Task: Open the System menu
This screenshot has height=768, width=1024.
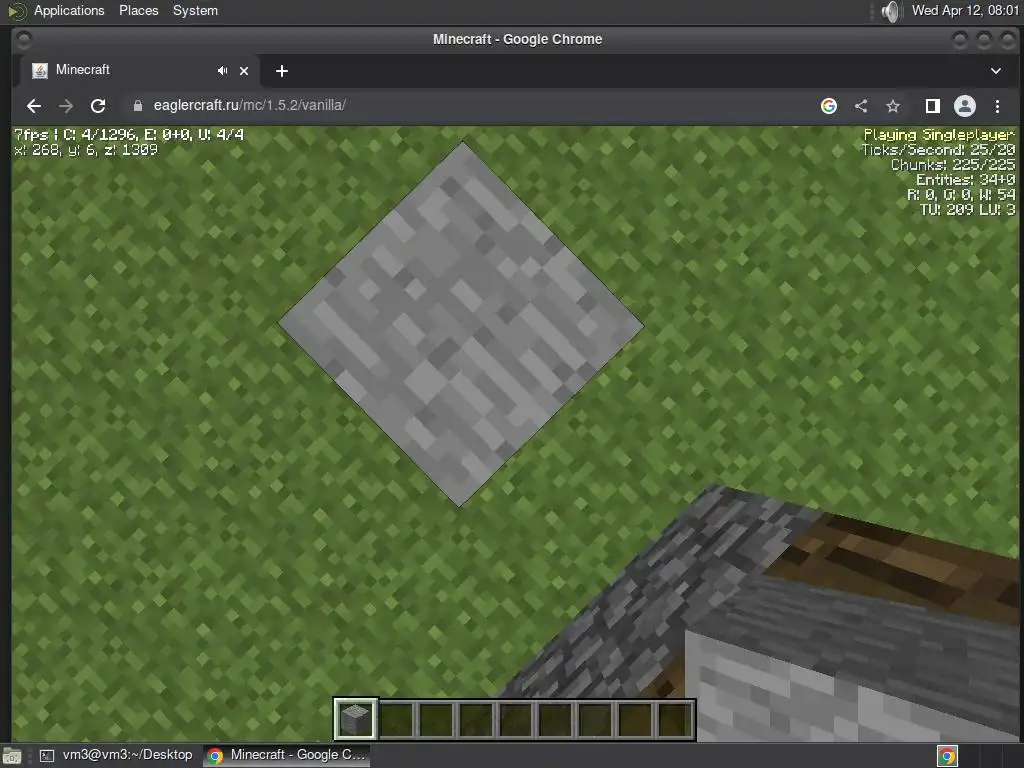Action: [195, 10]
